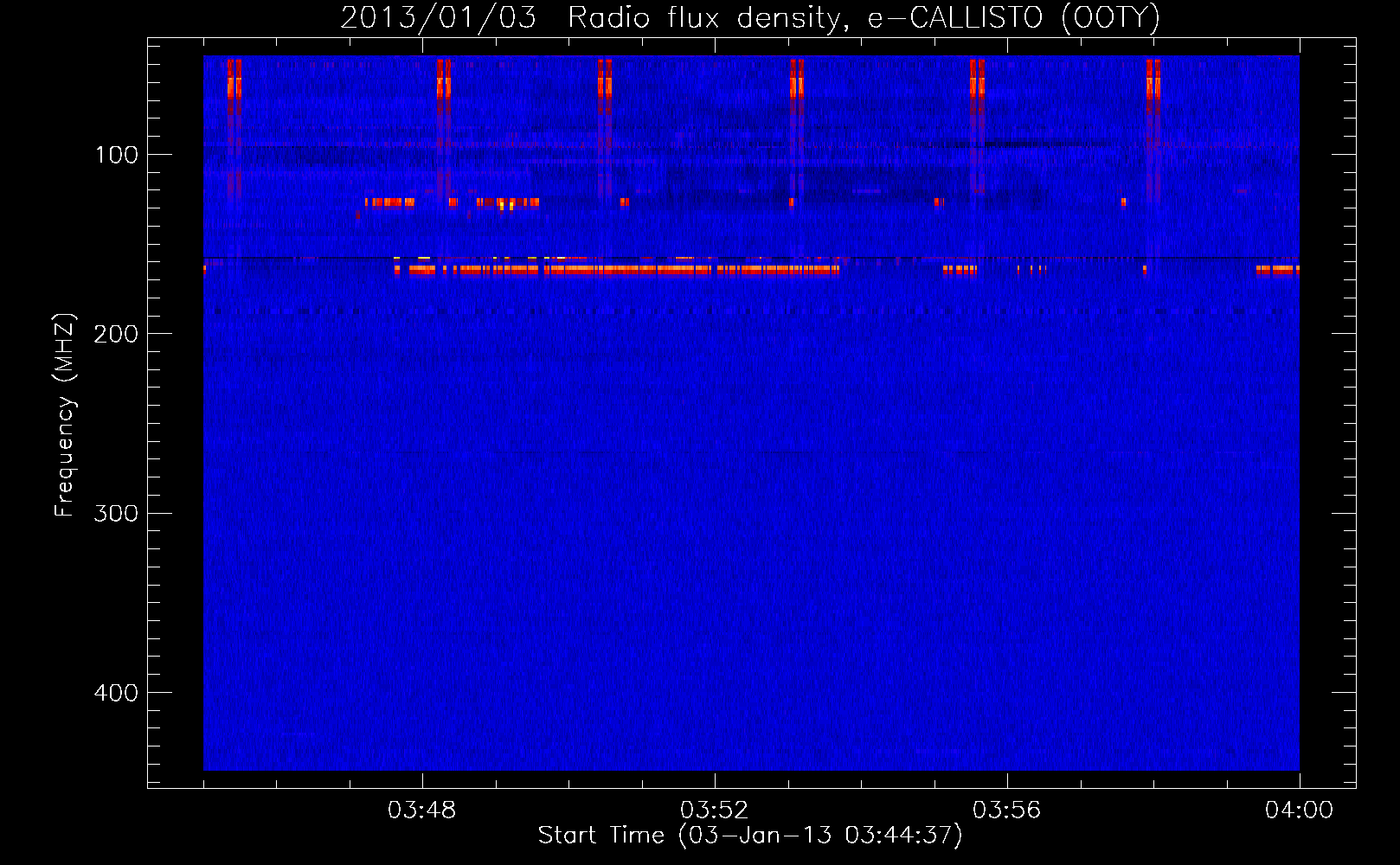The width and height of the screenshot is (1400, 865).
Task: Click the 400 frequency tick label
Action: [116, 693]
